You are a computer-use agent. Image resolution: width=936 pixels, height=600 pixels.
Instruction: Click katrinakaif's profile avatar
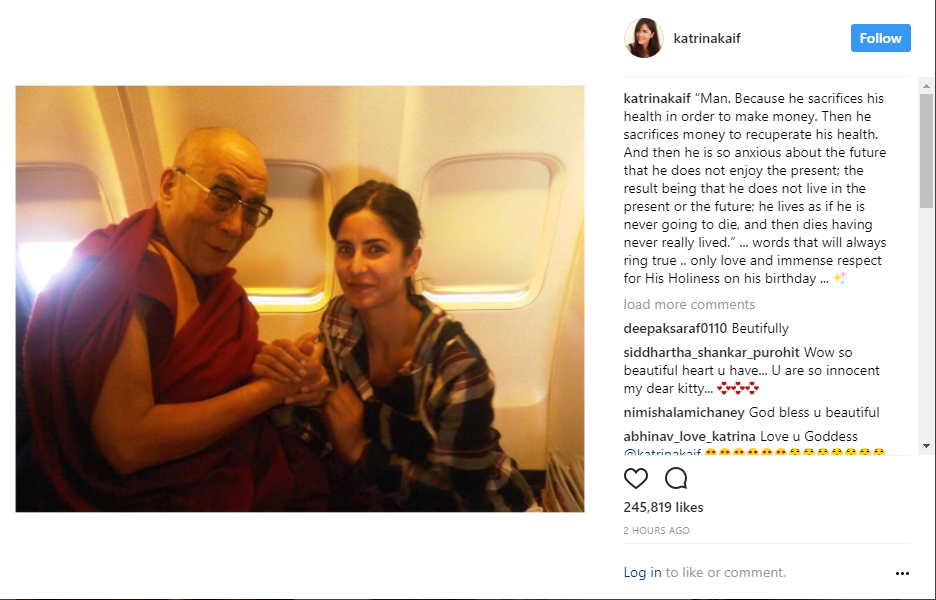[644, 38]
